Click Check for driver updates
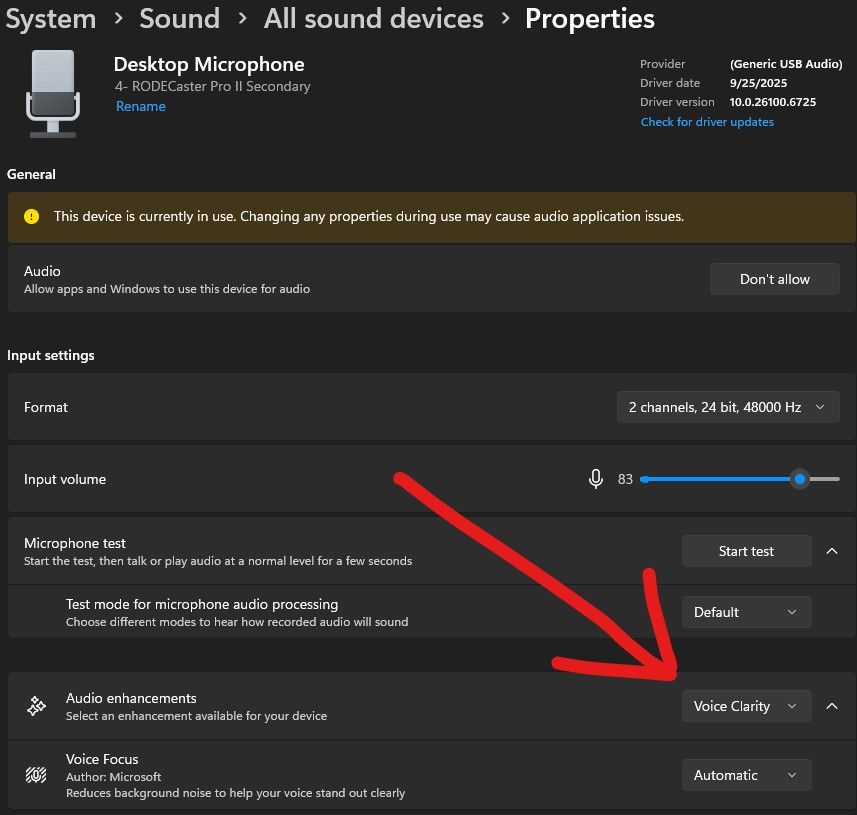This screenshot has width=857, height=815. pos(707,121)
